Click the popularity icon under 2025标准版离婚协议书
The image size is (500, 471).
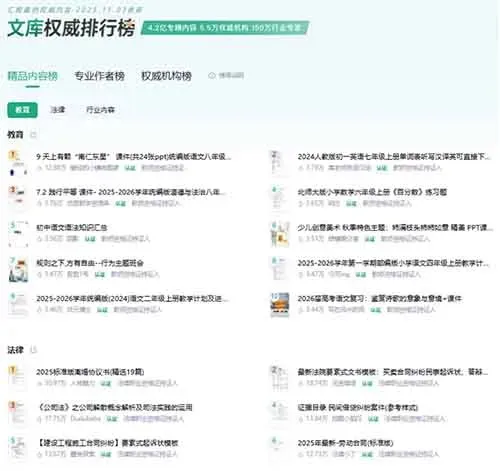click(x=40, y=383)
